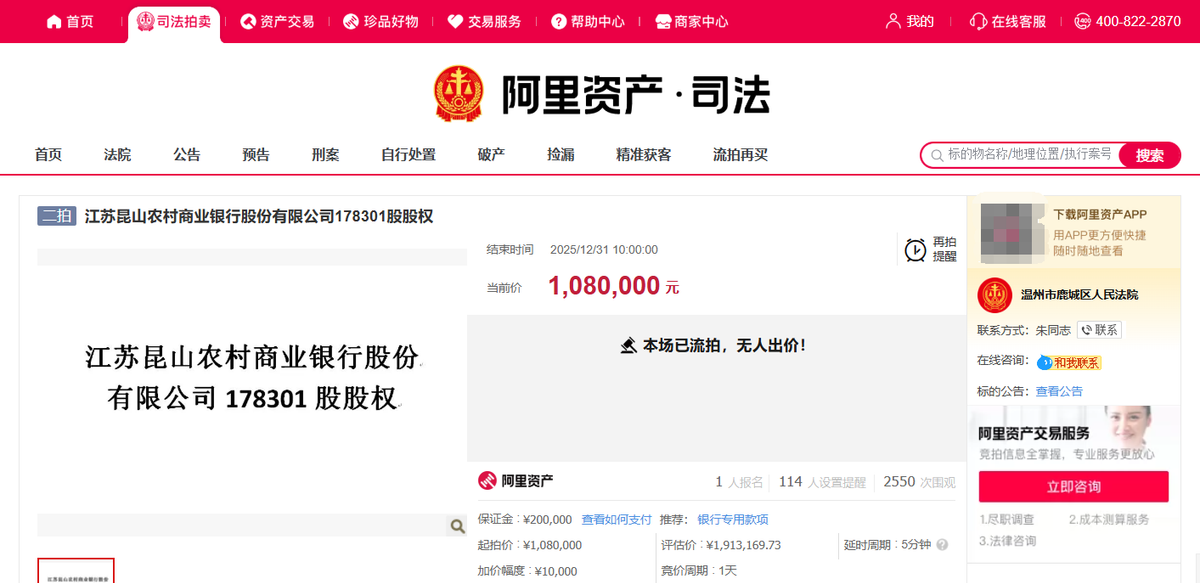Screen dimensions: 1200x583
Task: Select the item thumbnail below the main image
Action: (x=76, y=571)
